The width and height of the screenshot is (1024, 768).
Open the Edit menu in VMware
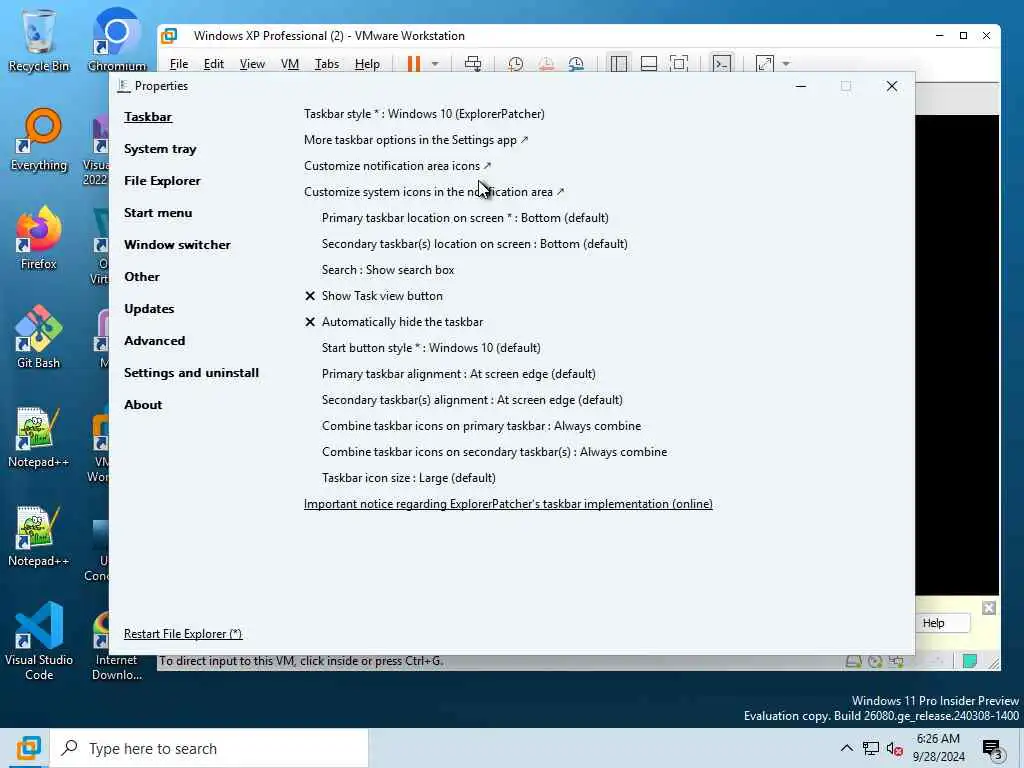[214, 63]
